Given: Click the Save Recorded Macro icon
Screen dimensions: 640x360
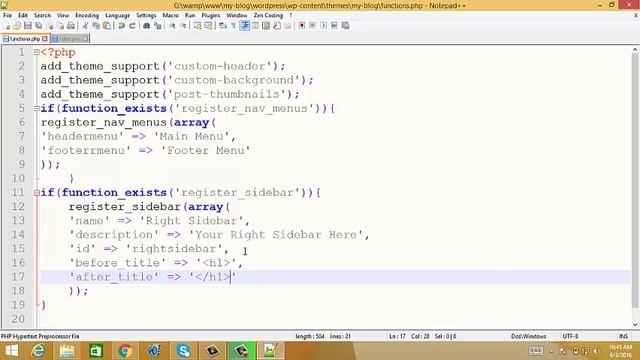Looking at the screenshot, I should pos(345,26).
